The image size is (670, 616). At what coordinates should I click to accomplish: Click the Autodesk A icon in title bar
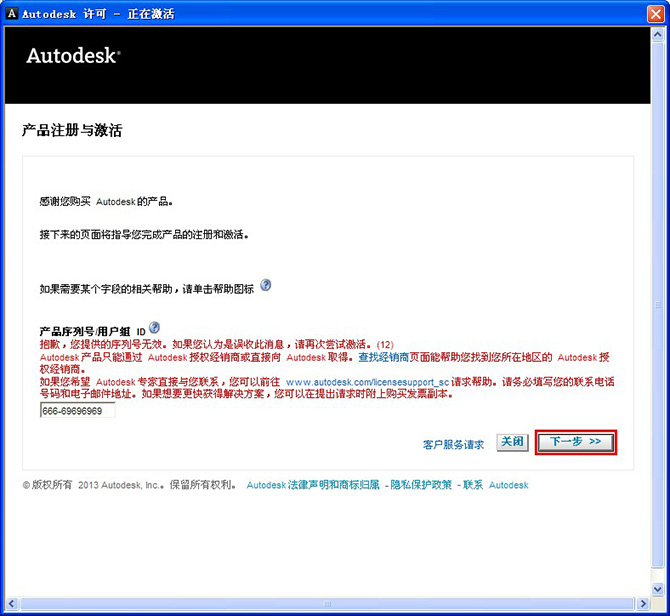click(x=12, y=14)
